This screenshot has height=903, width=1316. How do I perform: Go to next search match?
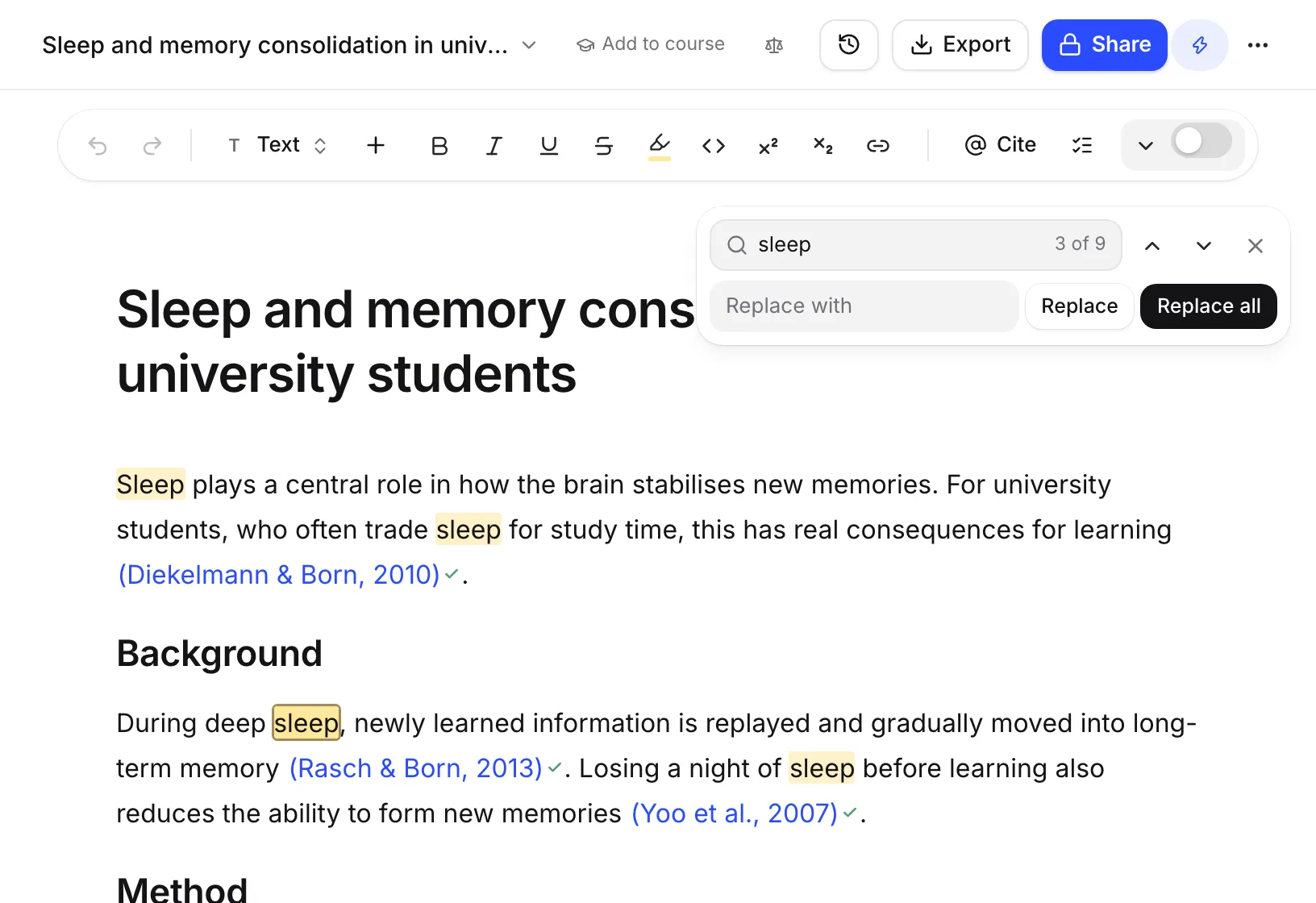pyautogui.click(x=1204, y=246)
